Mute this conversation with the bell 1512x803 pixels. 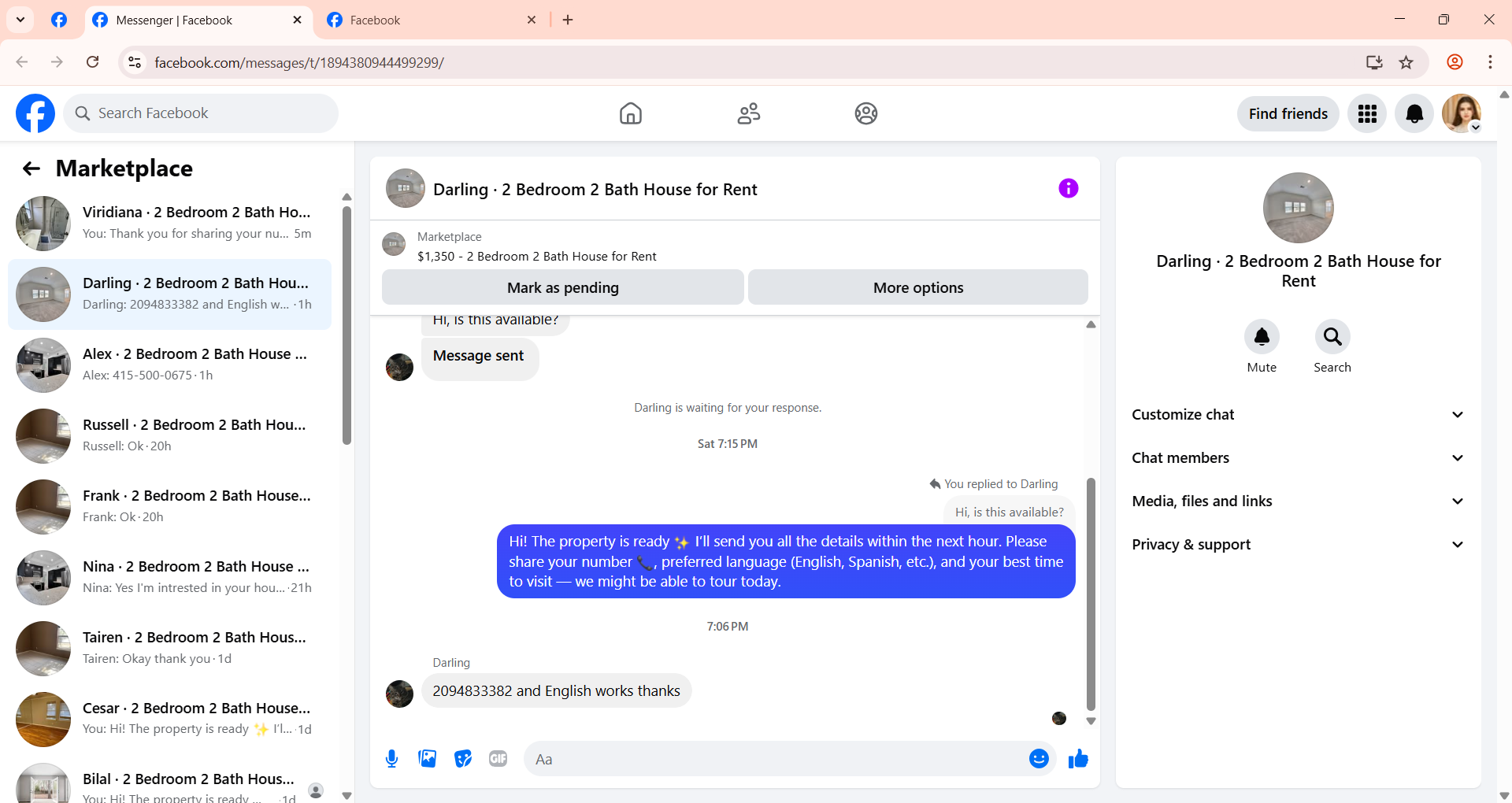(x=1262, y=337)
